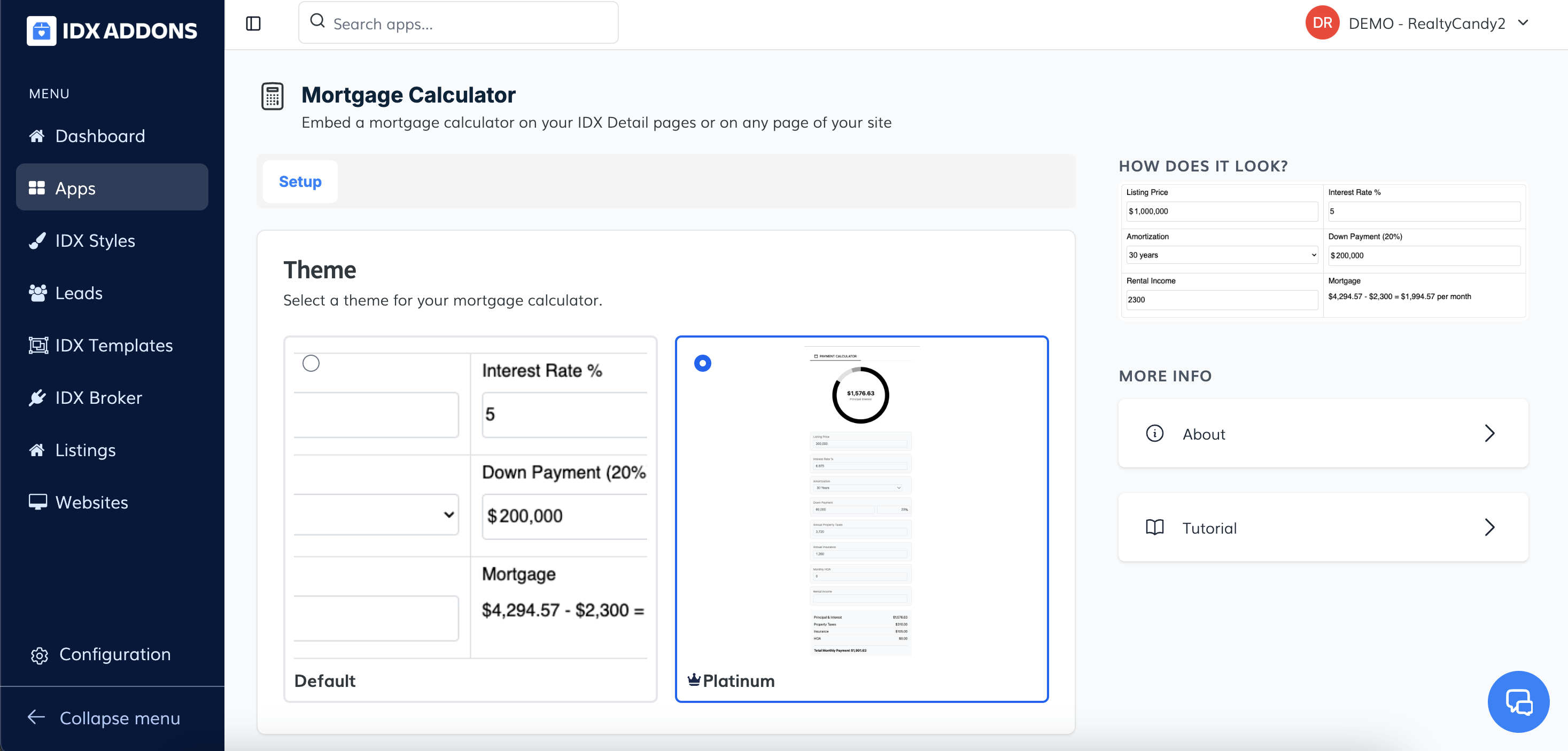Click the mortgage calculator icon beside title
Image resolution: width=1568 pixels, height=751 pixels.
pos(272,96)
